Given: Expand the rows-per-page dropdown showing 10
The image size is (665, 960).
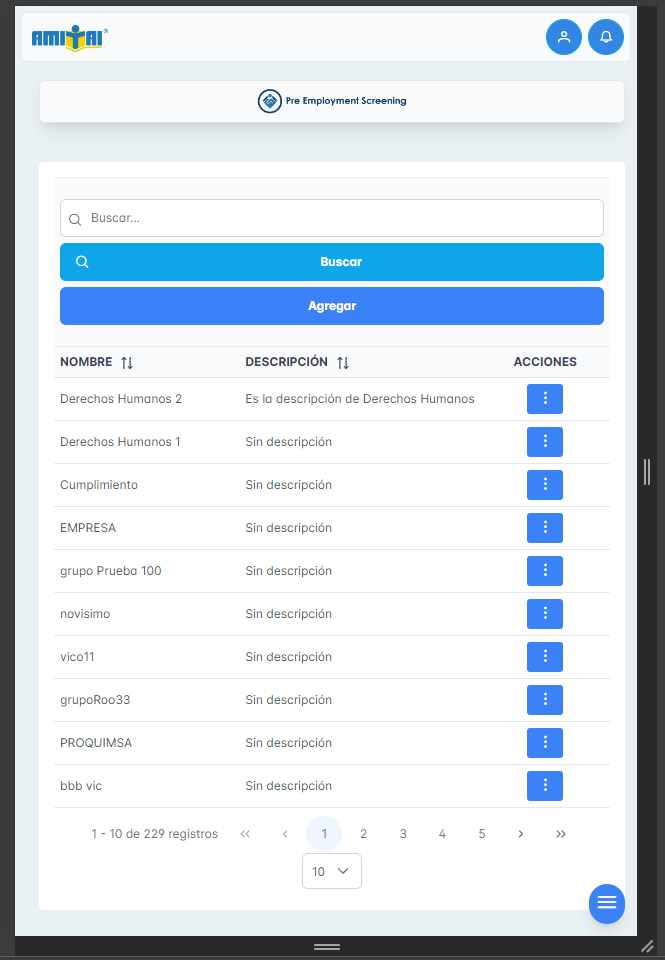Looking at the screenshot, I should click(x=331, y=871).
